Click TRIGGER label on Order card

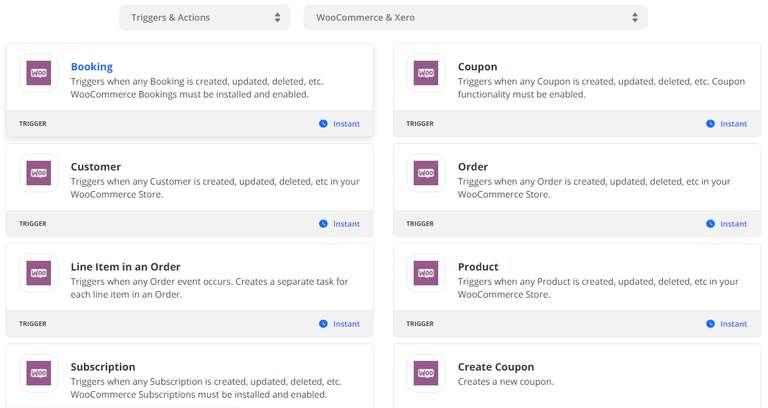point(420,223)
